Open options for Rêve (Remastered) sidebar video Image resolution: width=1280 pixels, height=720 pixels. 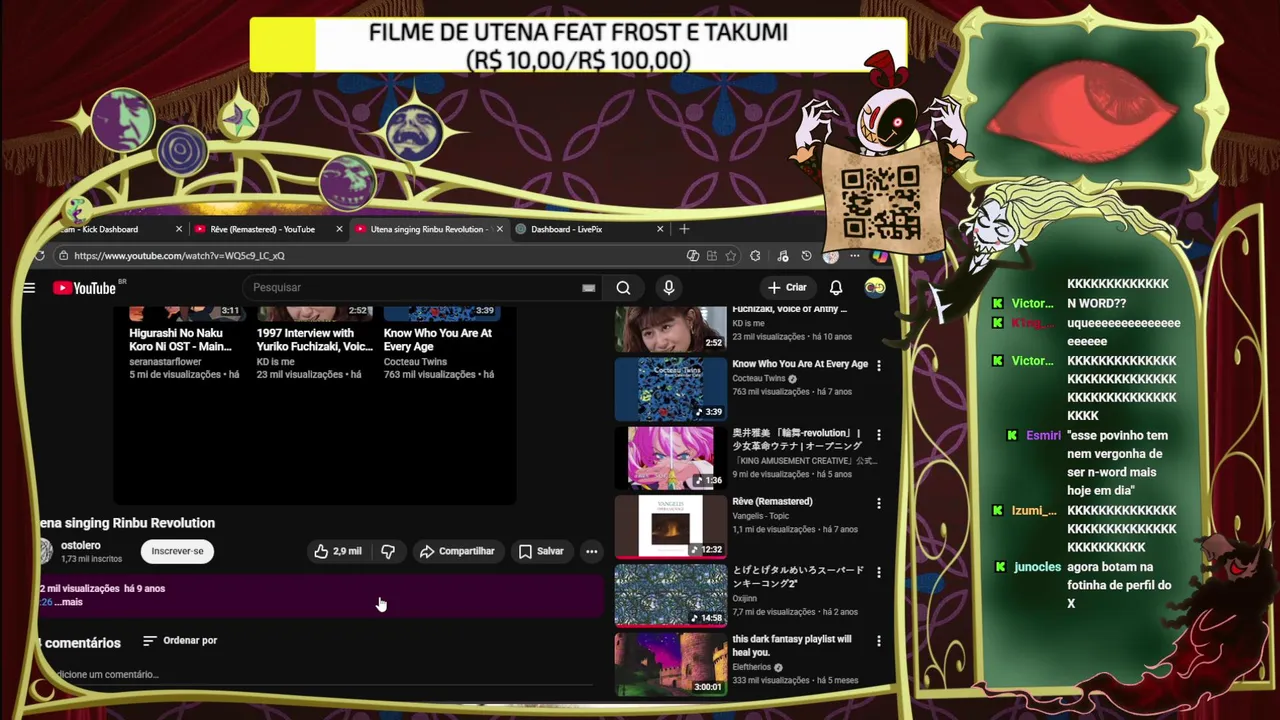point(879,503)
